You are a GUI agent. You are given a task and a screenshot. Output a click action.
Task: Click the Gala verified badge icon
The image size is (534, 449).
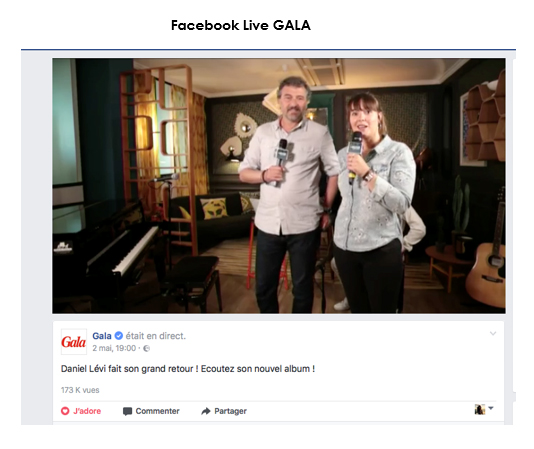(119, 336)
